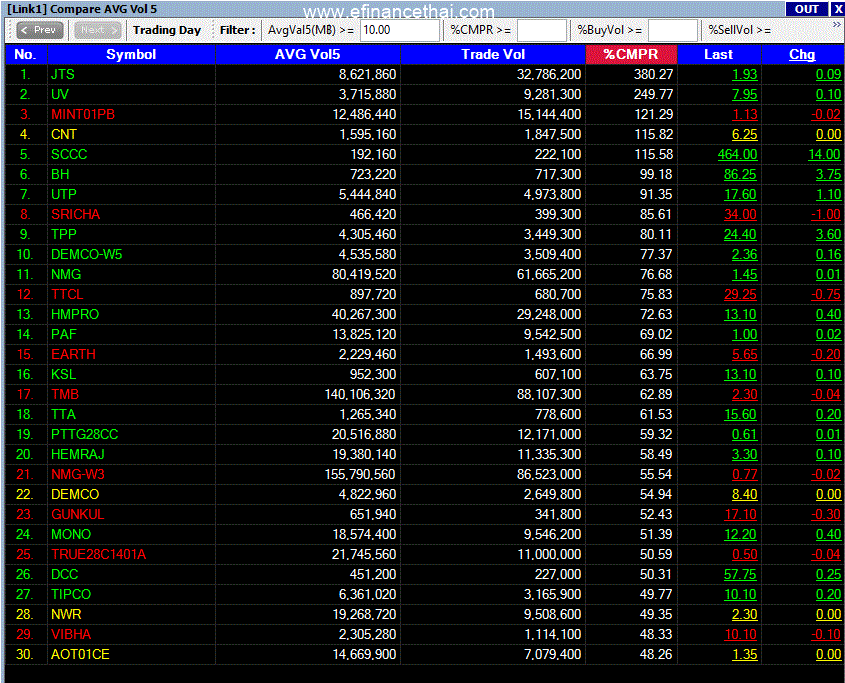Click the OUT button in title bar
Screen dimensions: 845x683
[807, 9]
